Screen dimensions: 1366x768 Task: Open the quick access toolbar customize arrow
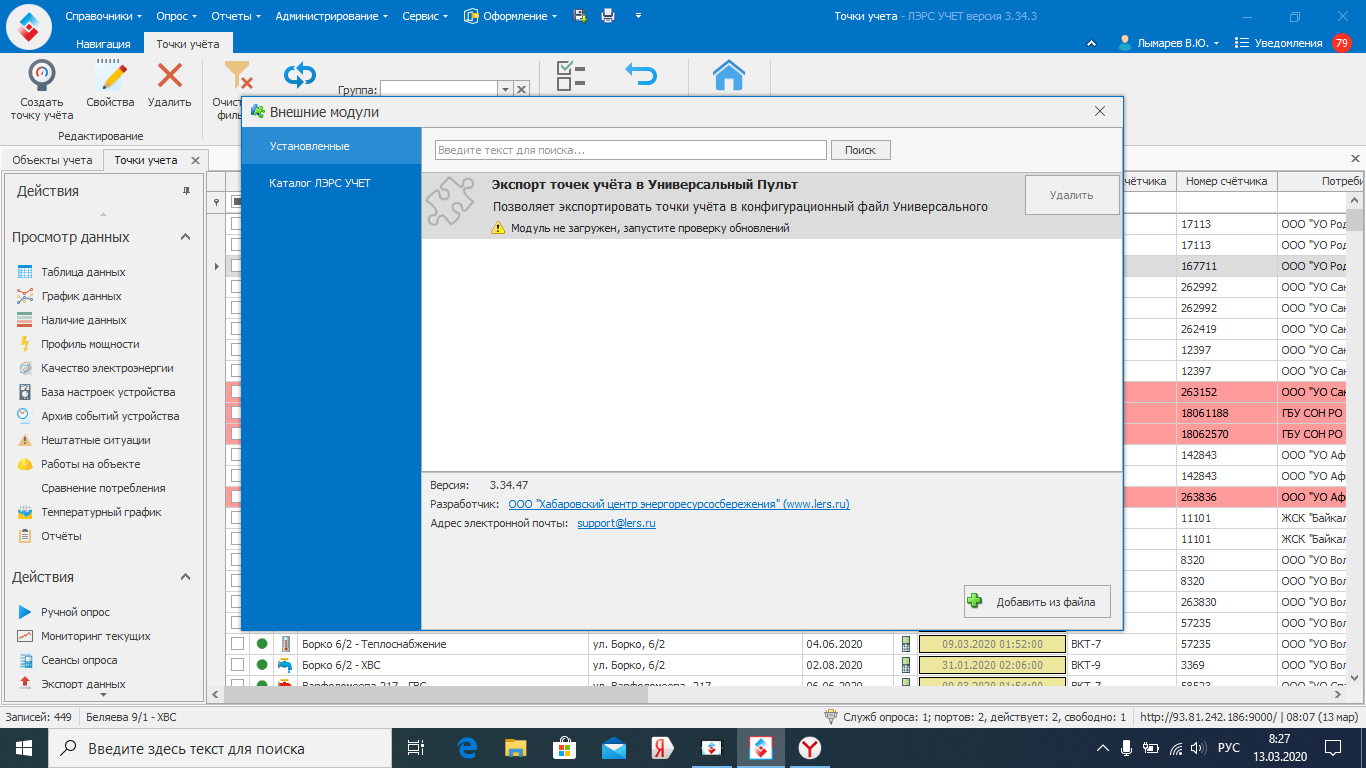coord(638,16)
